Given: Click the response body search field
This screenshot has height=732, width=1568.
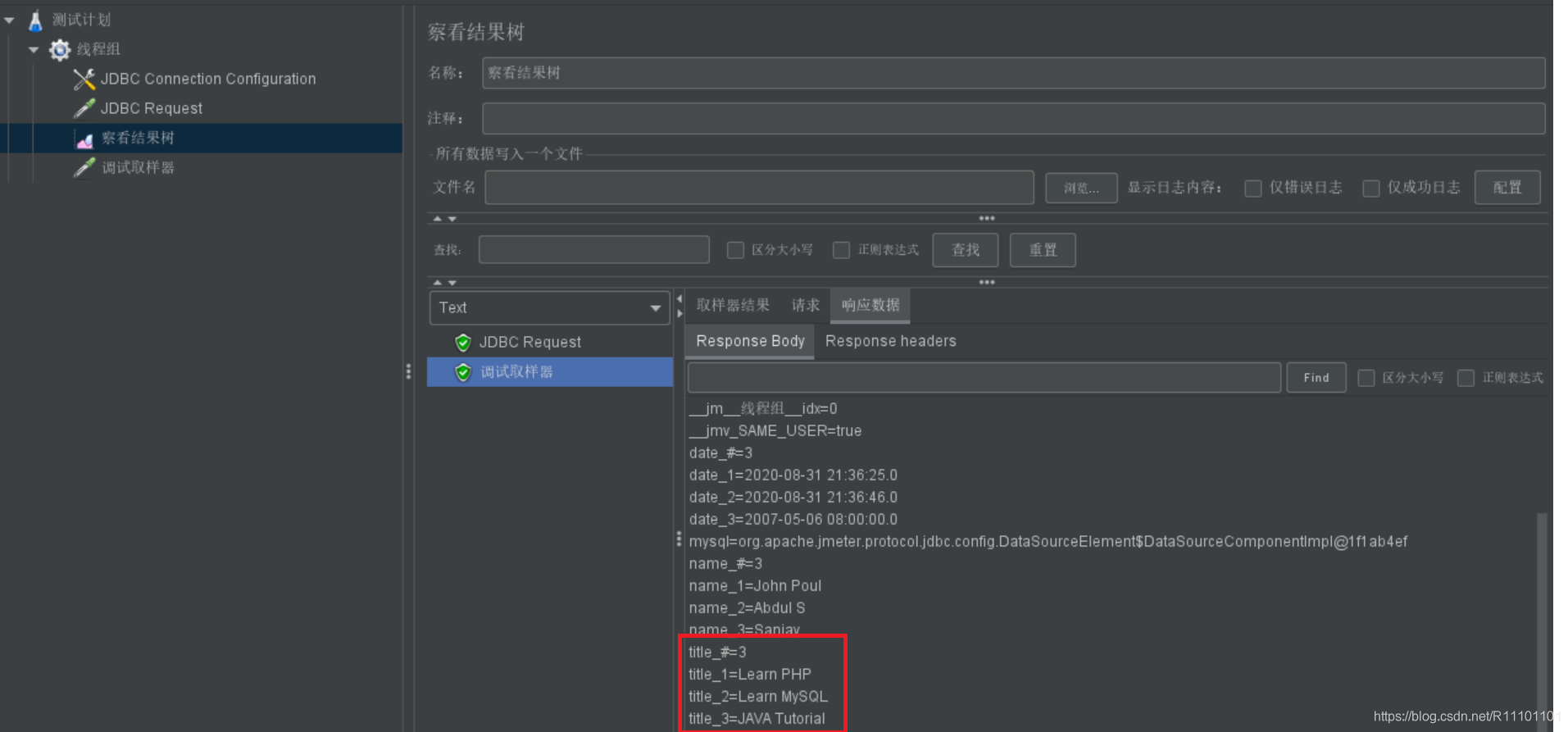Looking at the screenshot, I should [x=984, y=377].
